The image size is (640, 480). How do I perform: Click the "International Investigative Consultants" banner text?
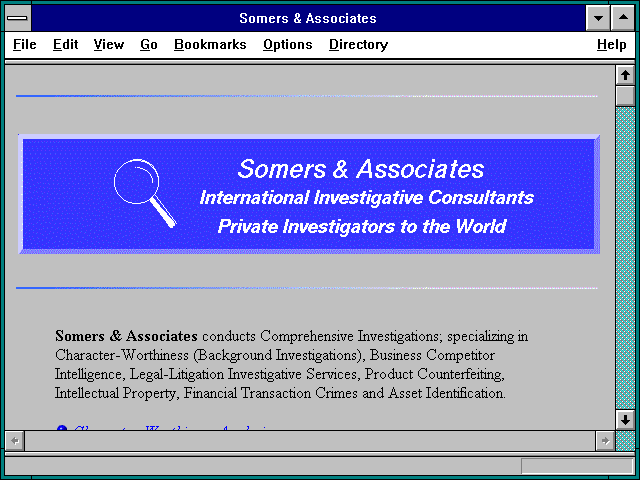pos(367,198)
